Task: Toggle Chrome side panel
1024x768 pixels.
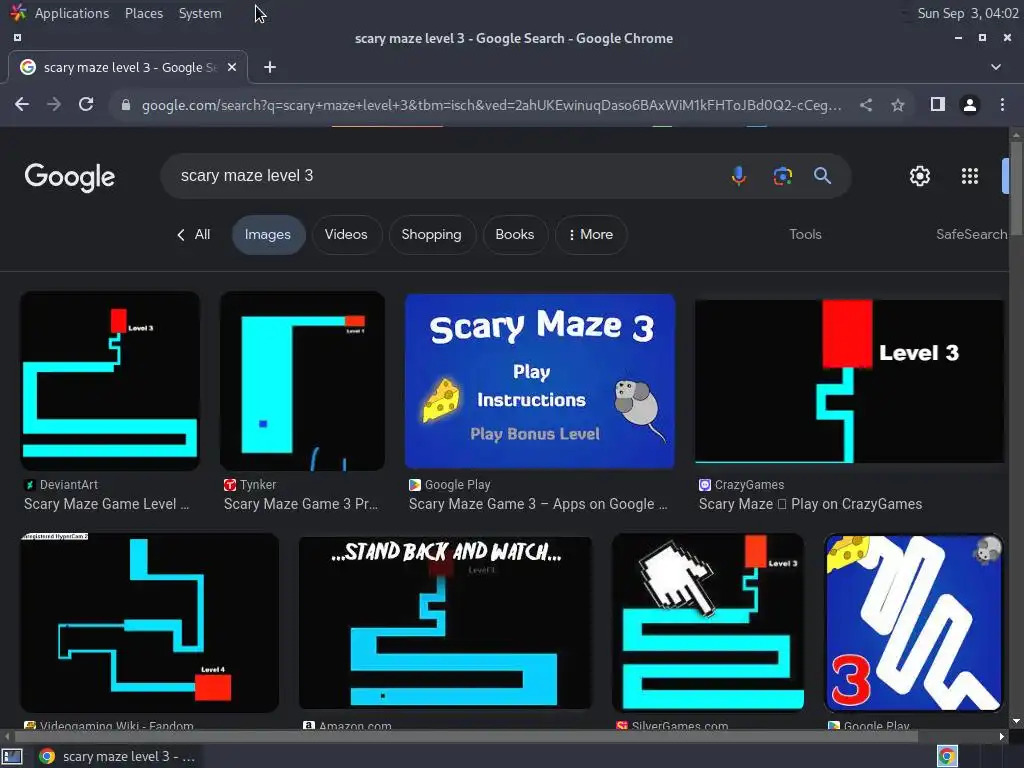Action: [x=938, y=104]
